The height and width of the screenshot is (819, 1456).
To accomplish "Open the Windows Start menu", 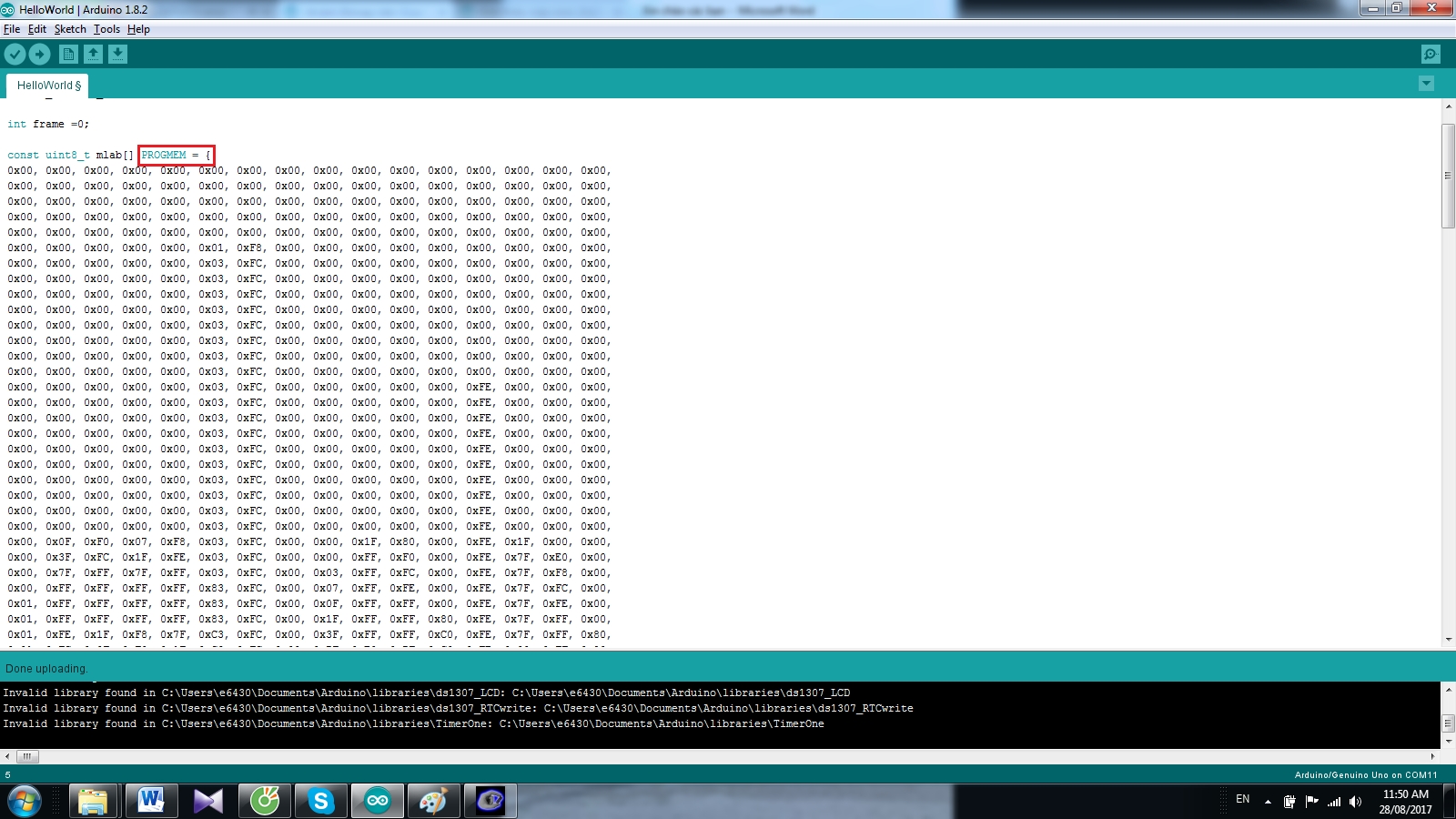I will 25,802.
